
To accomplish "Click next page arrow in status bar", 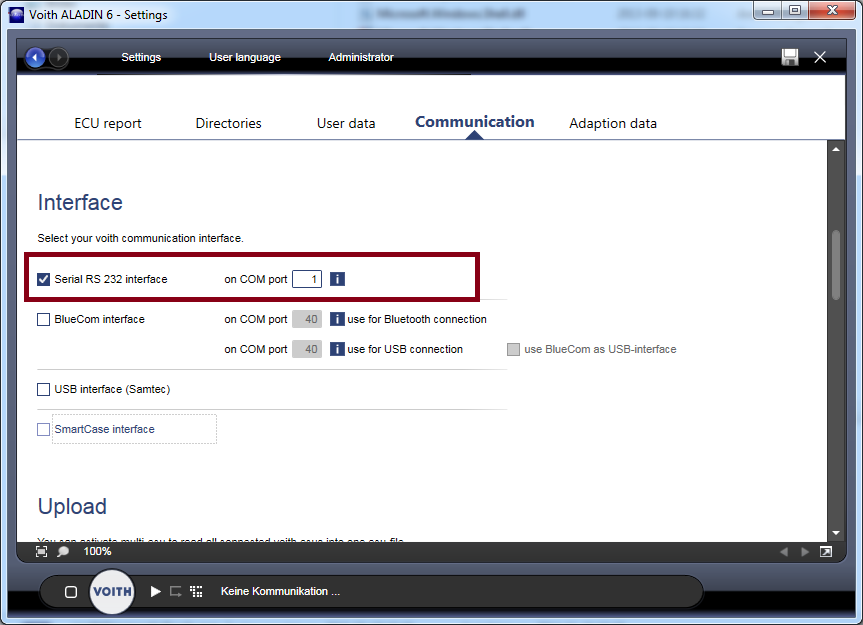I will click(x=805, y=551).
